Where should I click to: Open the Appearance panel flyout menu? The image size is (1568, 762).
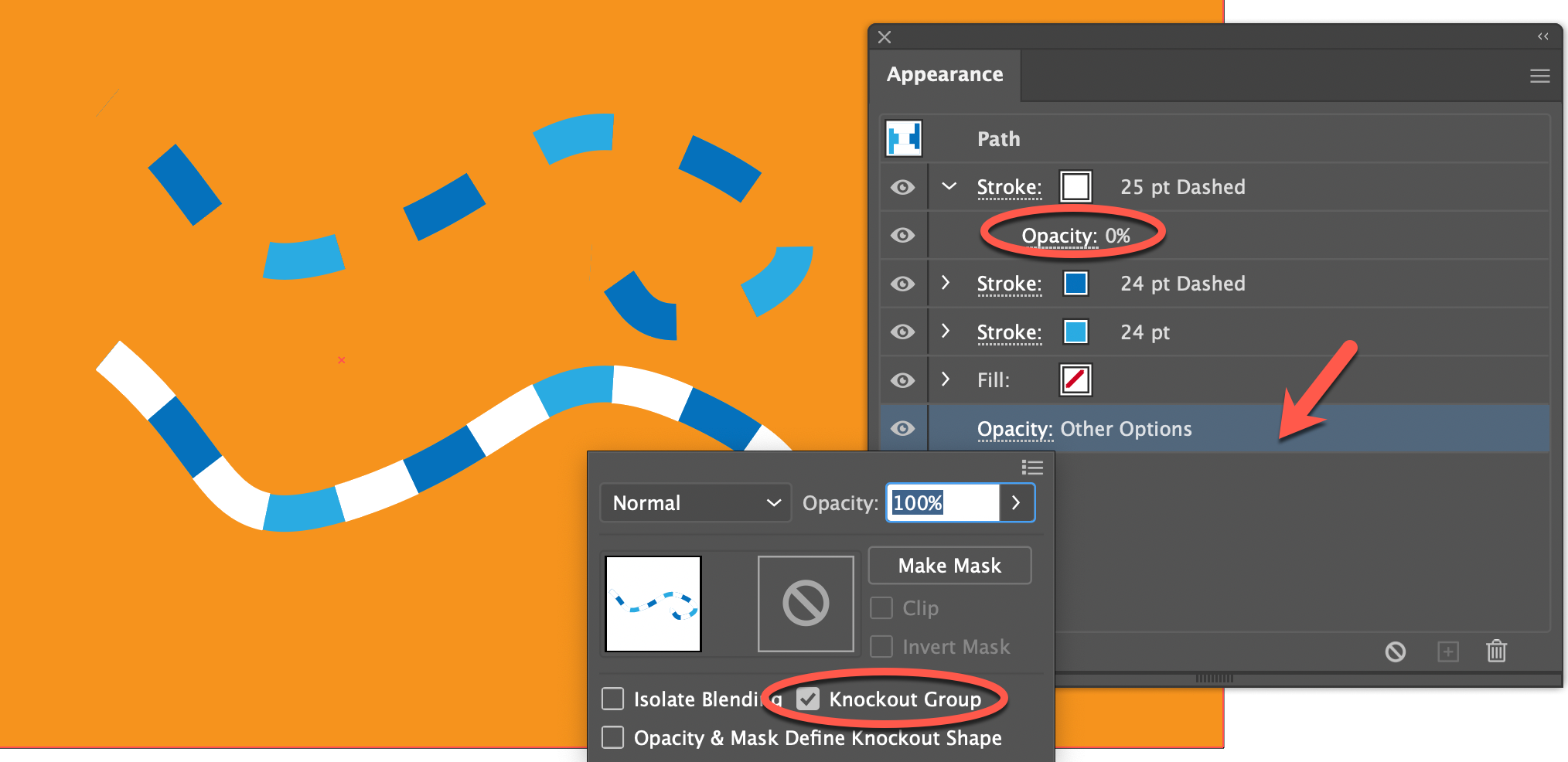1539,75
